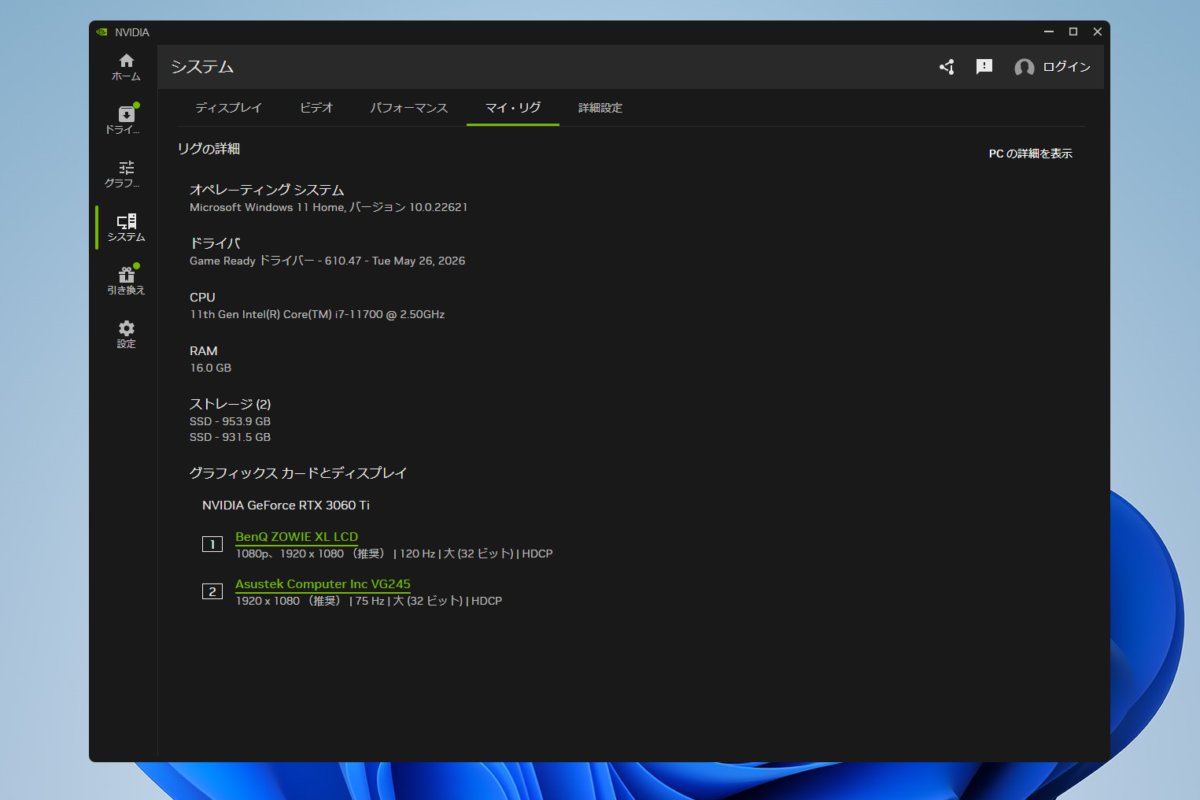This screenshot has height=800, width=1200.
Task: Open 設定 (Settings) gear in sidebar
Action: [x=126, y=334]
